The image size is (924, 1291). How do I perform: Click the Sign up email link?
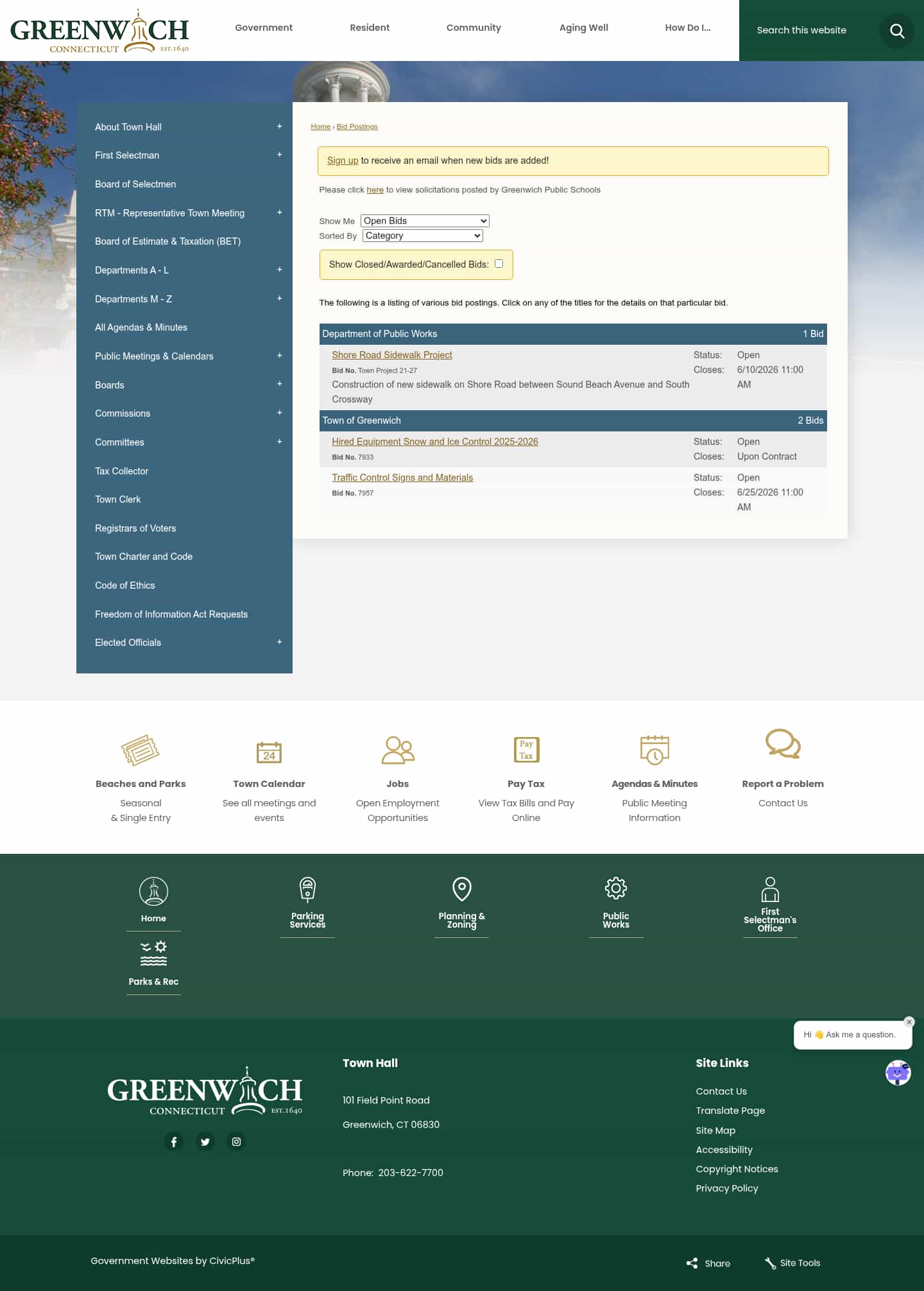[343, 160]
